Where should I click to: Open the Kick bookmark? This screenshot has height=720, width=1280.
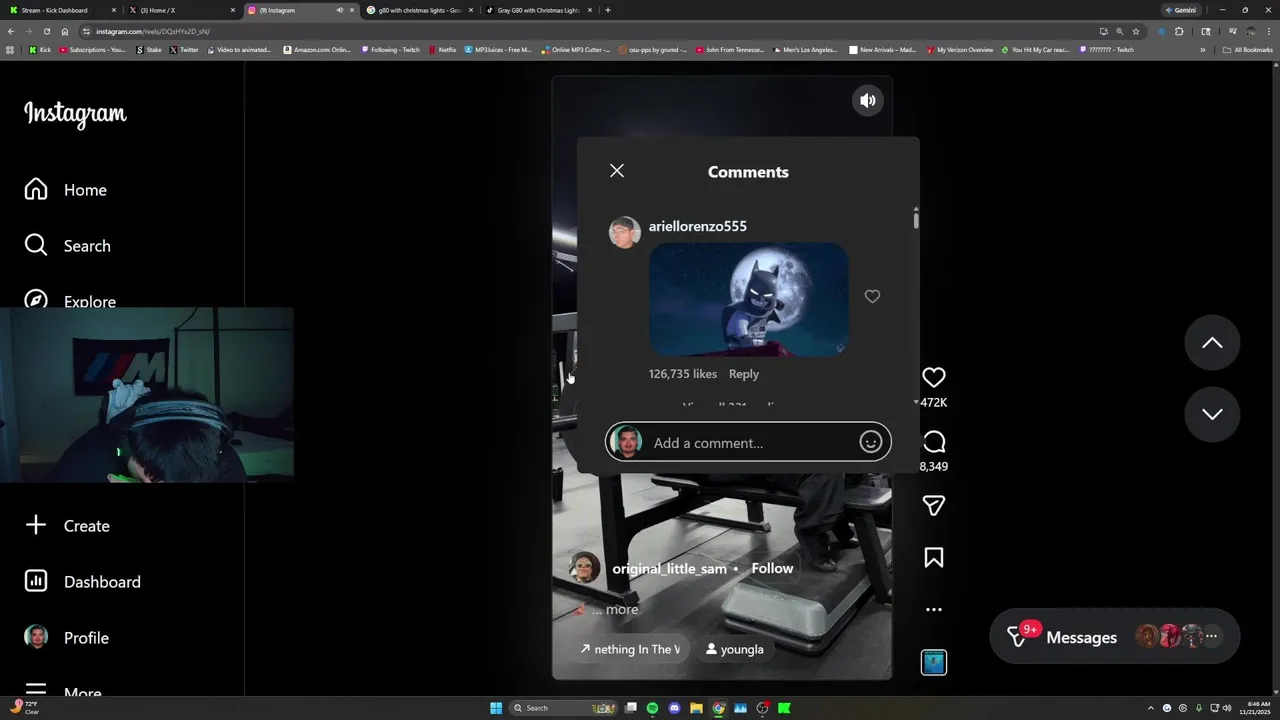coord(40,49)
